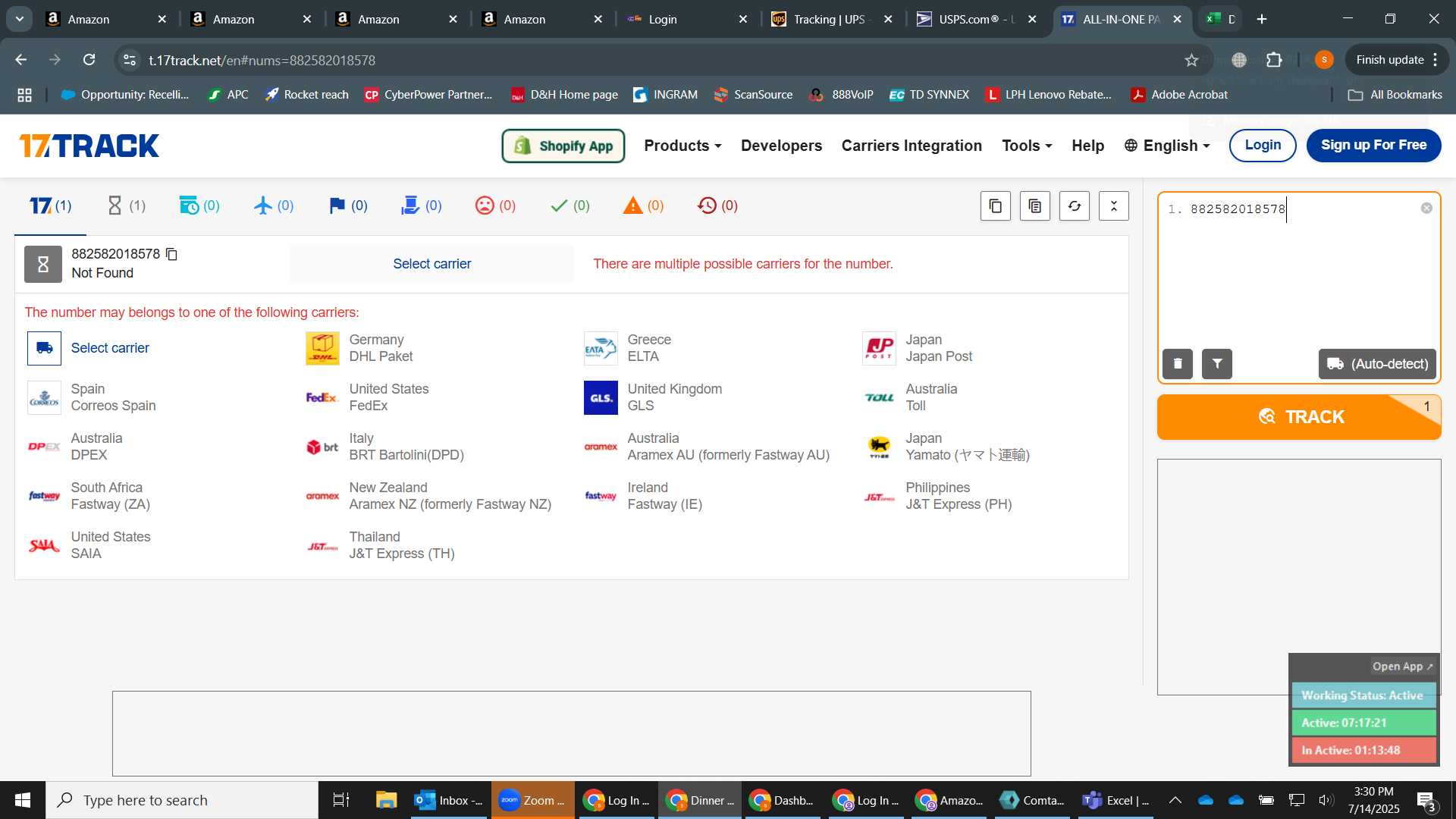Choose Australia Toll carrier

910,397
